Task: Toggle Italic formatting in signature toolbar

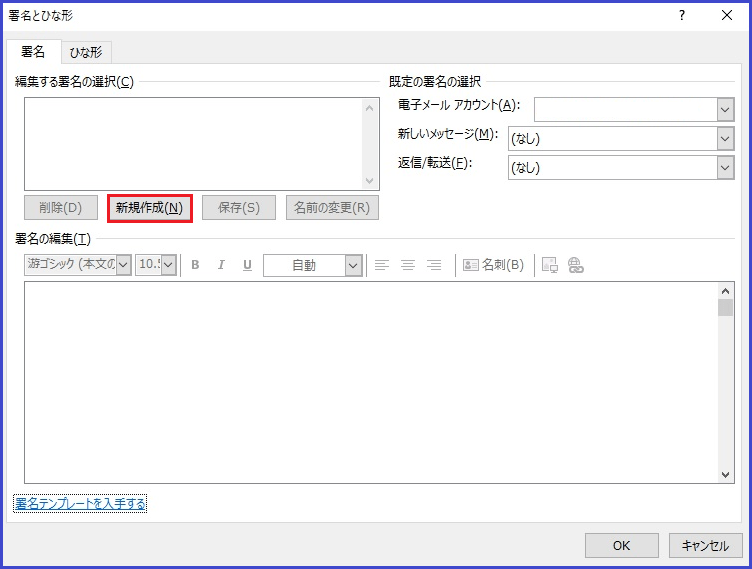Action: point(221,265)
